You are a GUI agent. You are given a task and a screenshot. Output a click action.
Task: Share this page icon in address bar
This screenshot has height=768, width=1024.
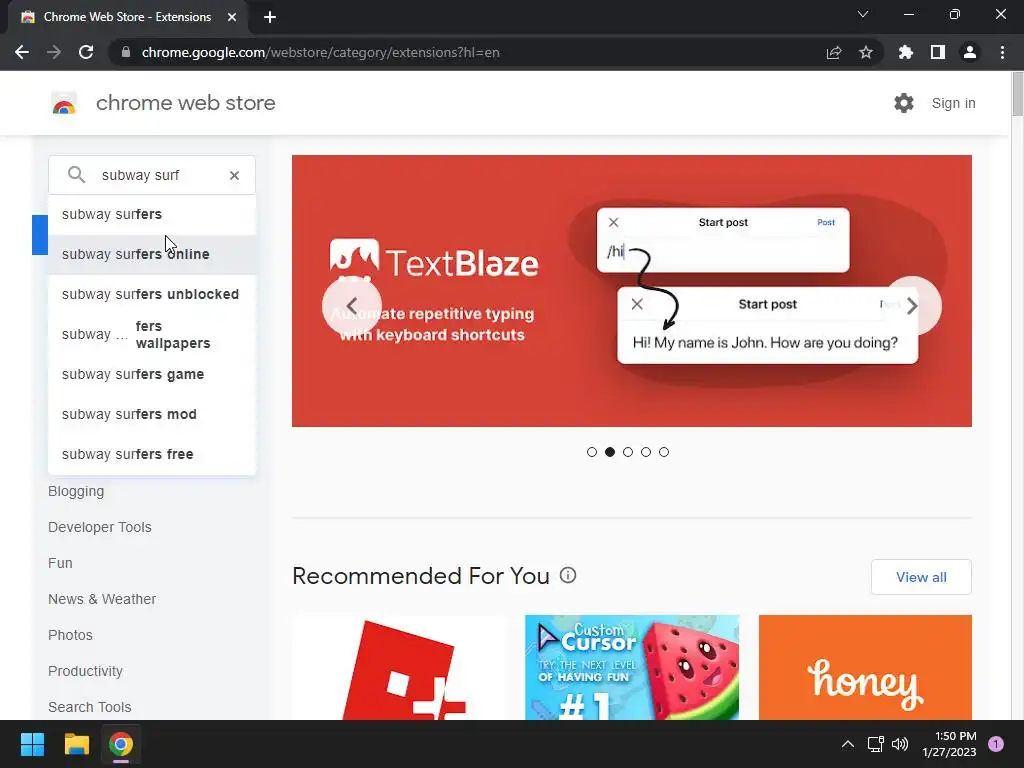[833, 52]
